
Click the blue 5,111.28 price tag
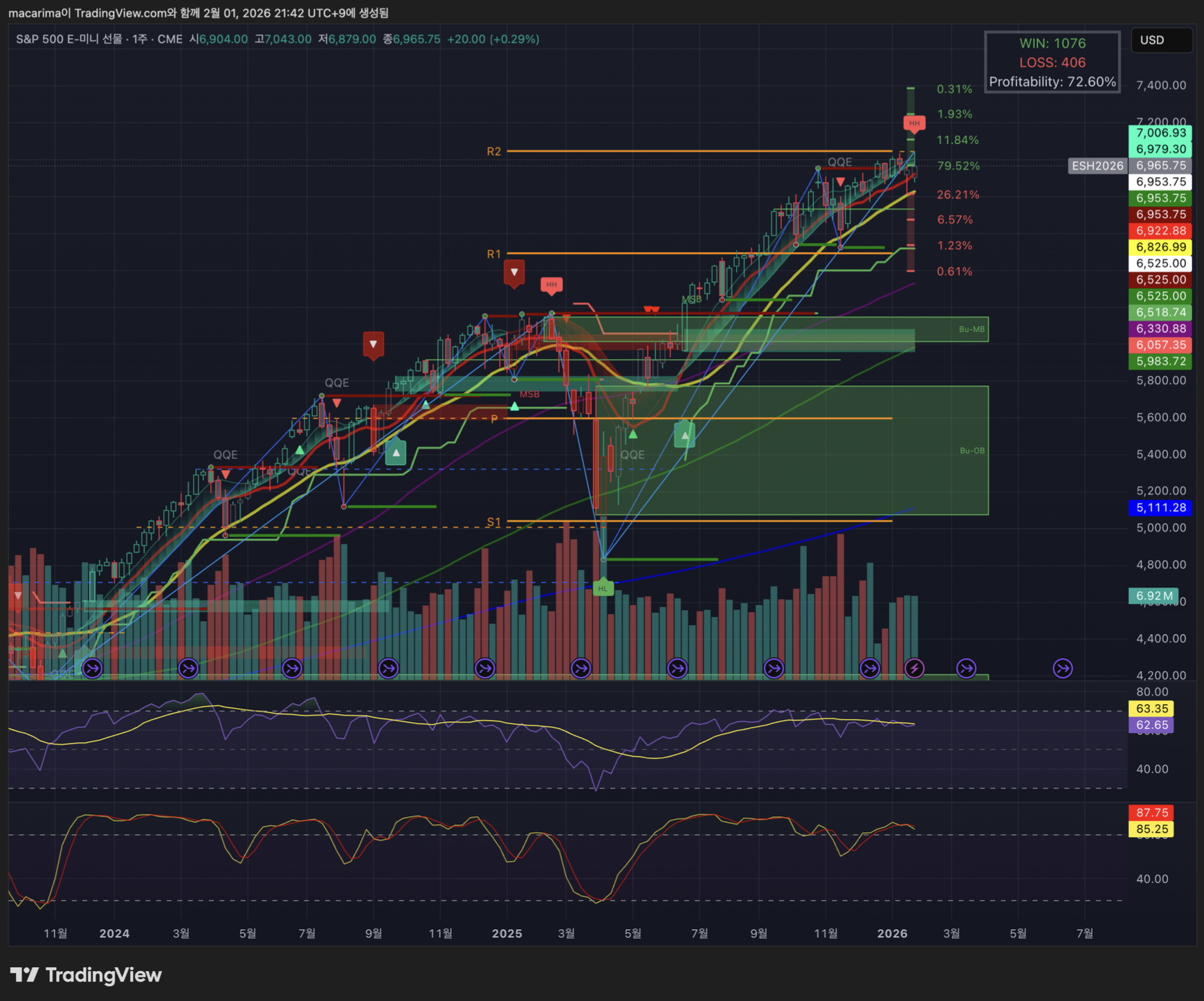coord(1160,507)
